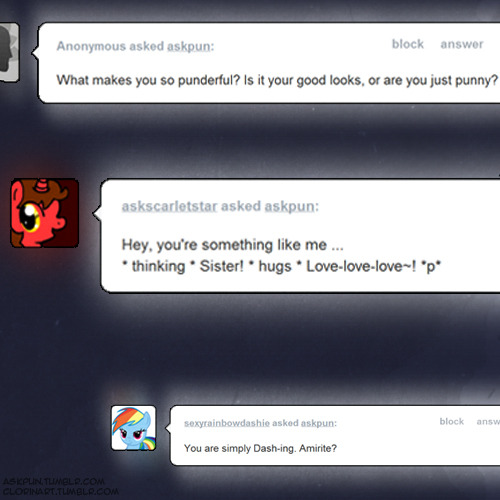Click the speech bubble pointer beside unicorn avatar
Viewport: 500px width, 500px height.
(97, 215)
